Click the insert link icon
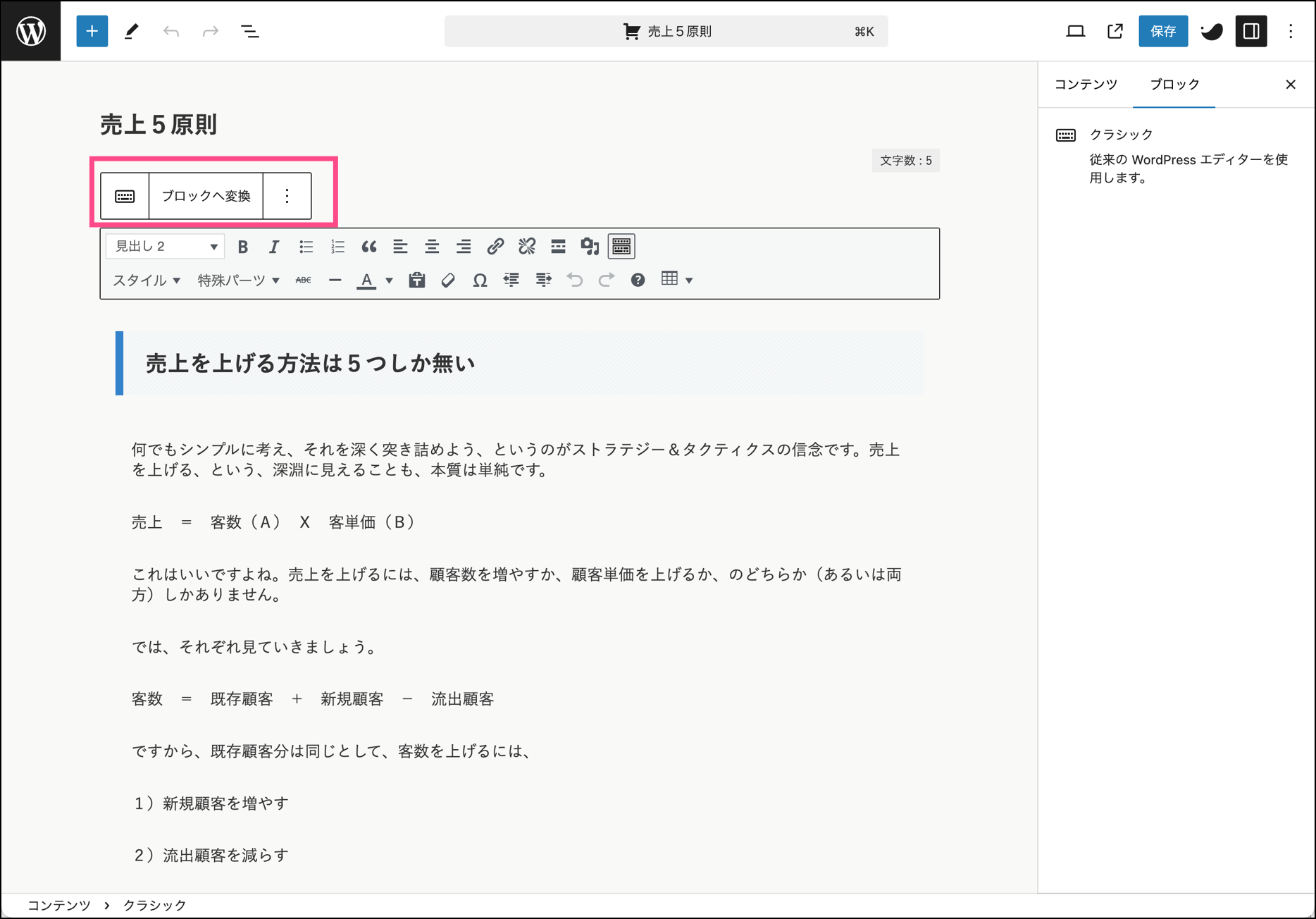The image size is (1316, 919). [x=495, y=247]
